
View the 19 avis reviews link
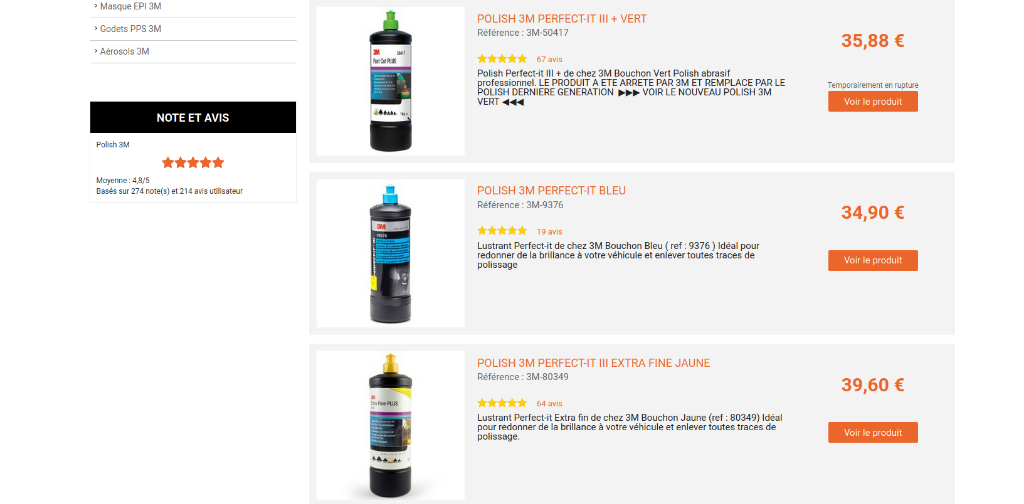pos(549,232)
